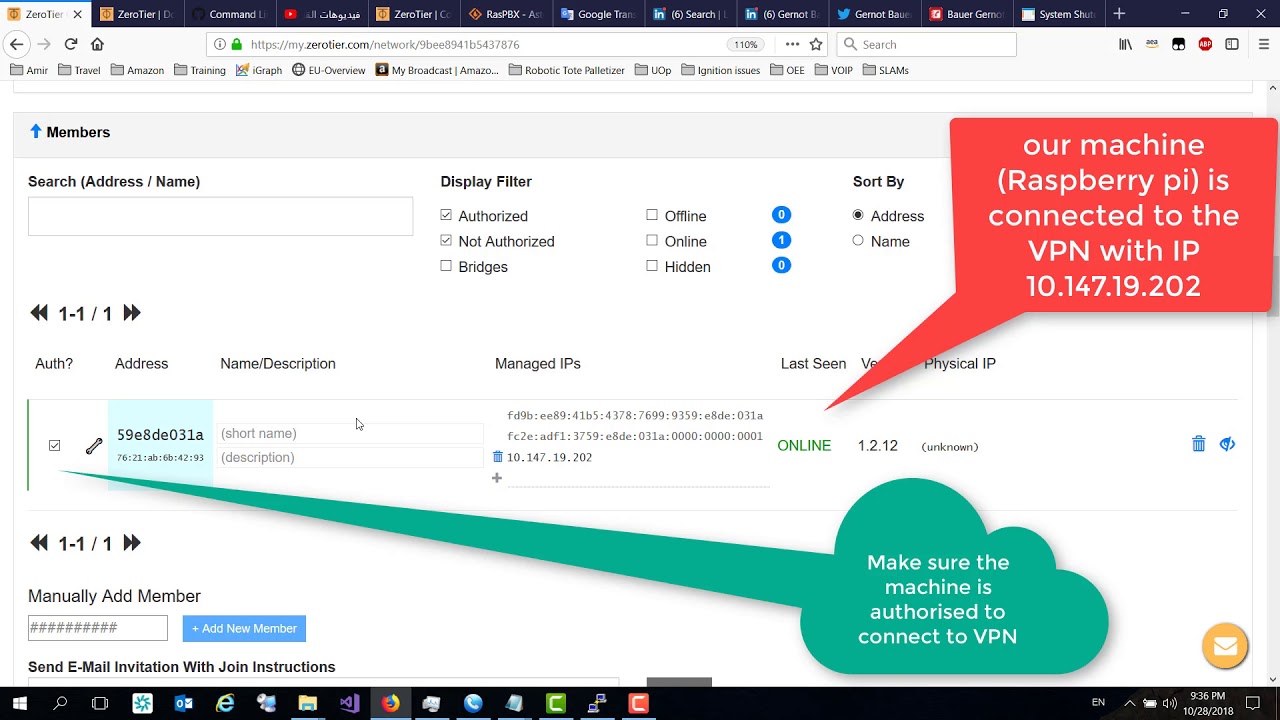Click the short name field
Screen dimensions: 1280x720
[x=351, y=433]
